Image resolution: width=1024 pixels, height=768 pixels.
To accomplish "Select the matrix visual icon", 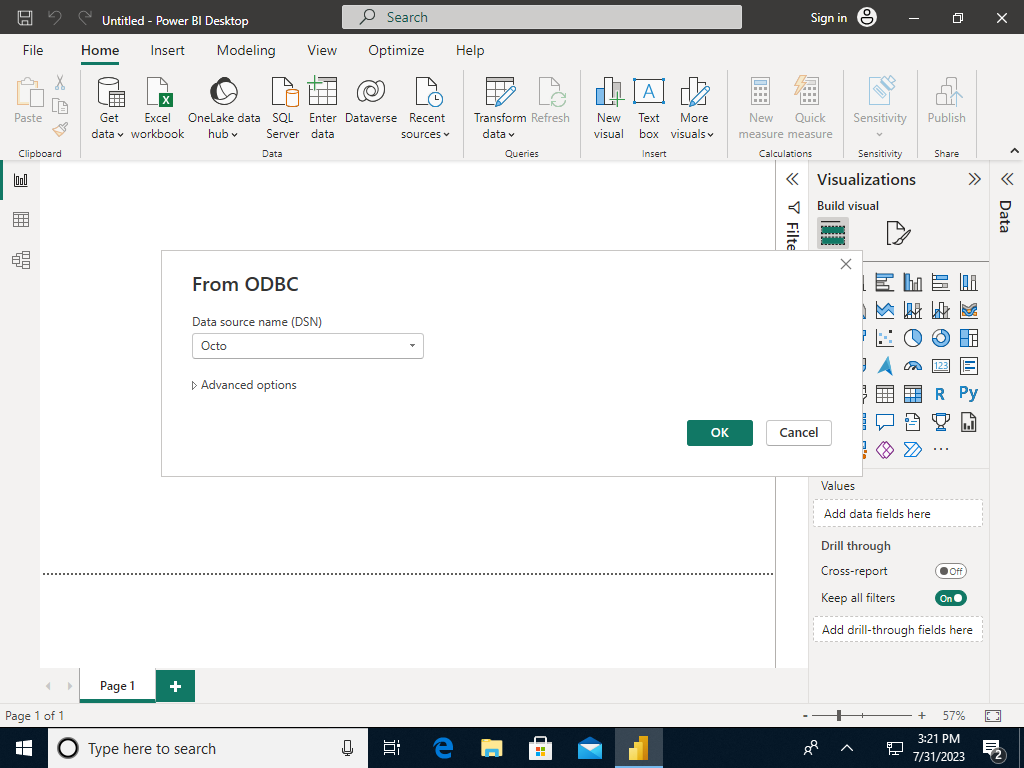I will point(913,394).
